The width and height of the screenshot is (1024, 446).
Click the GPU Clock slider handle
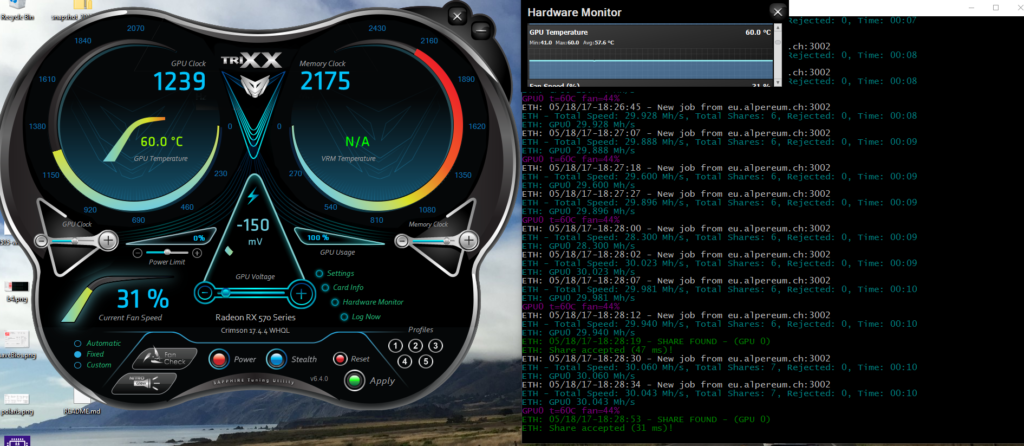74,241
